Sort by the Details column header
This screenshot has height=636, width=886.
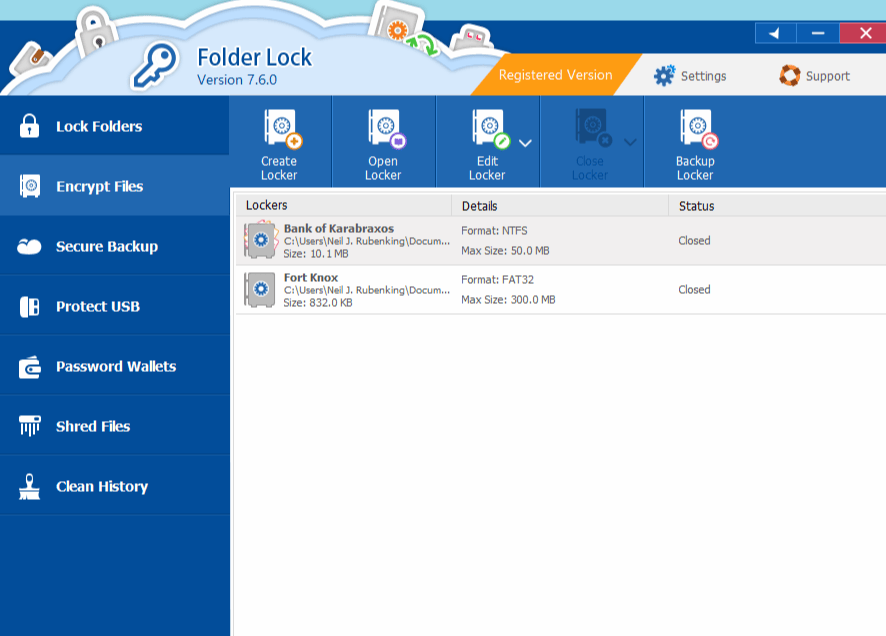coord(561,206)
